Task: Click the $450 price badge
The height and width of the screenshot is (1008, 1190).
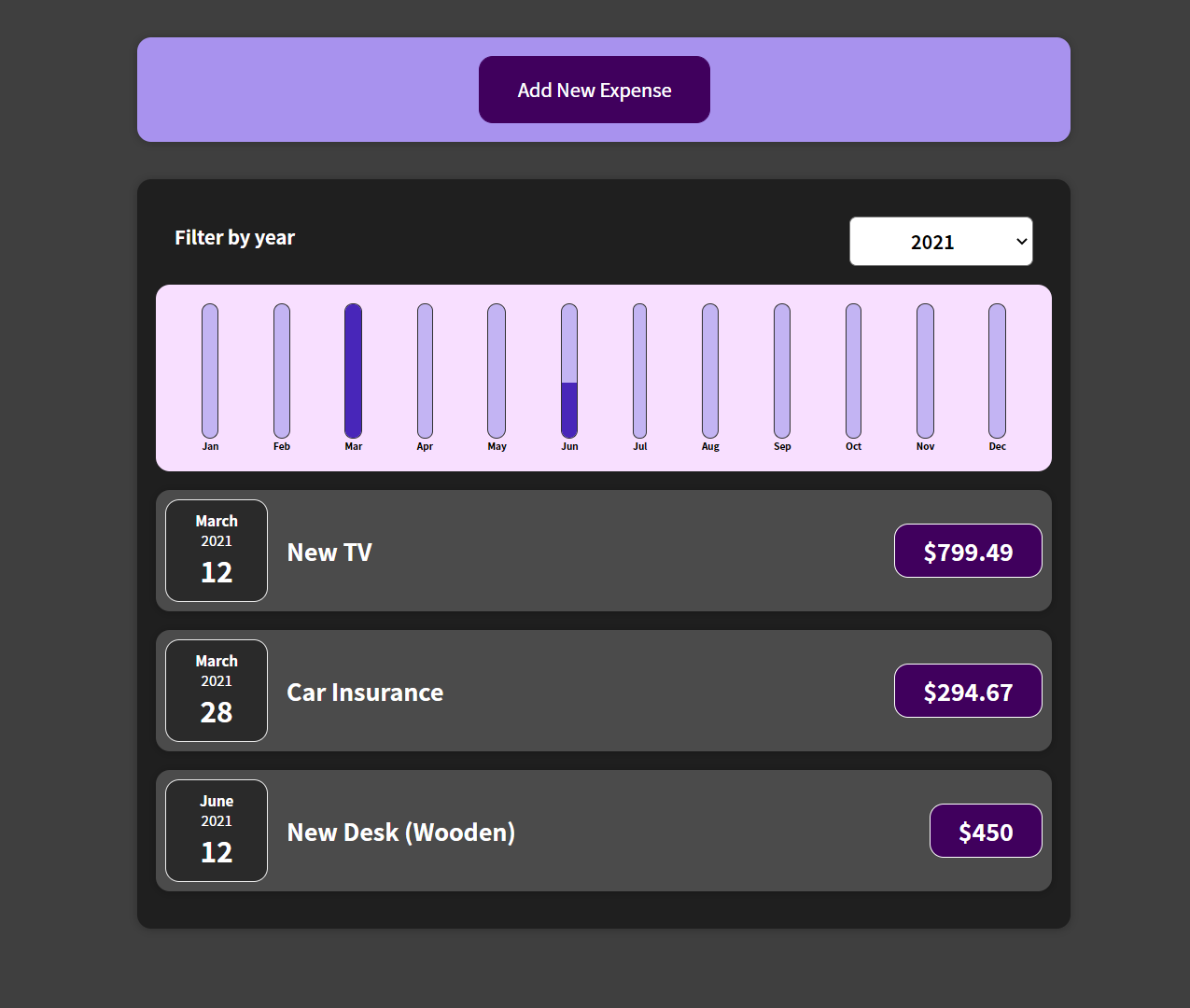Action: pyautogui.click(x=986, y=831)
